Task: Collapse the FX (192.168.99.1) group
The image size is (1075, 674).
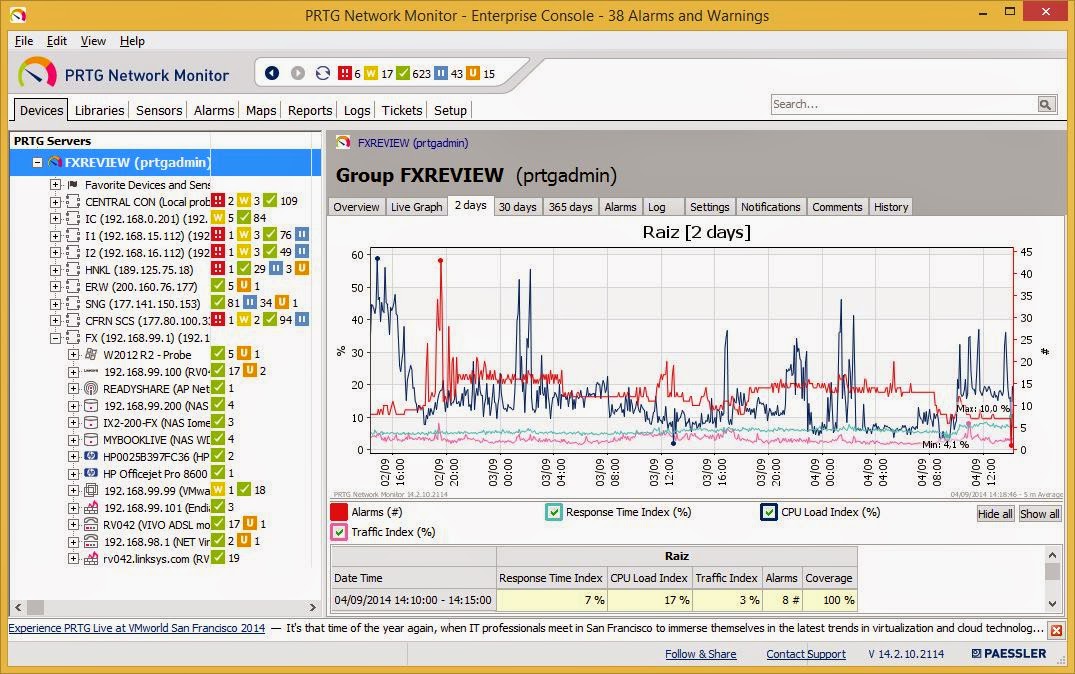Action: (56, 338)
